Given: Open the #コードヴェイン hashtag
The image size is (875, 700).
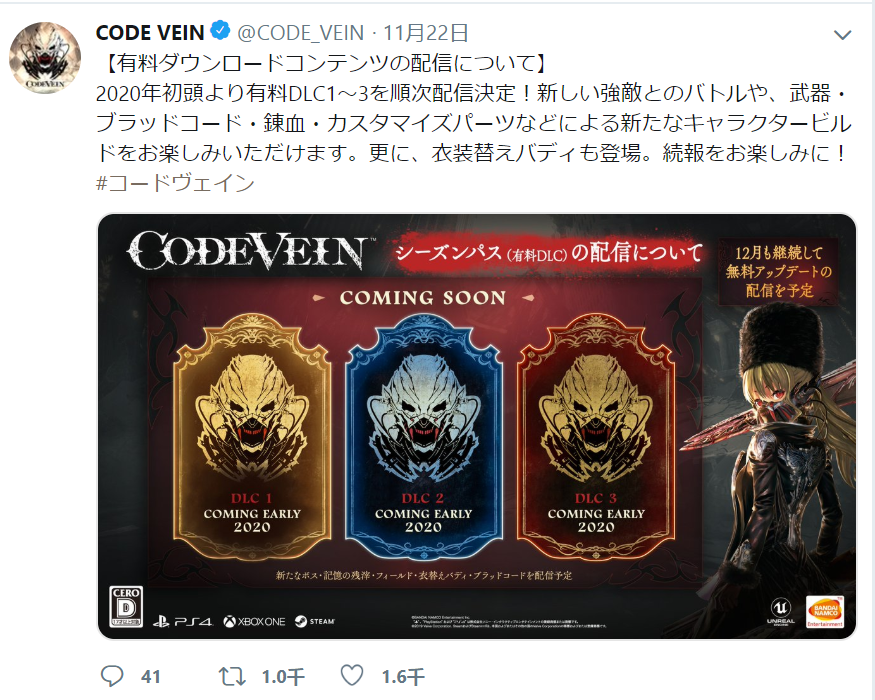Looking at the screenshot, I should pyautogui.click(x=175, y=183).
